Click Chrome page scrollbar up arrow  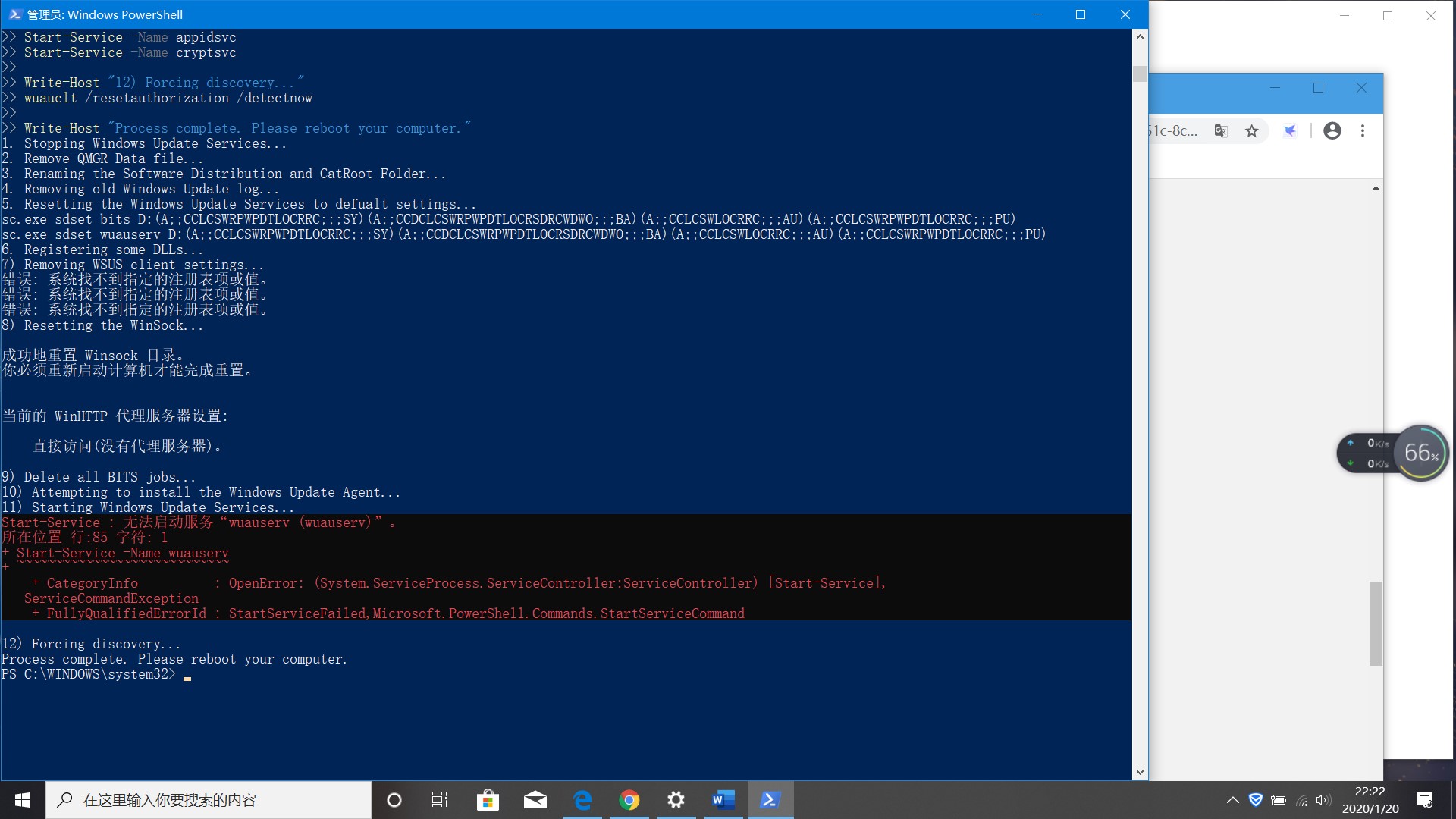pyautogui.click(x=1376, y=188)
